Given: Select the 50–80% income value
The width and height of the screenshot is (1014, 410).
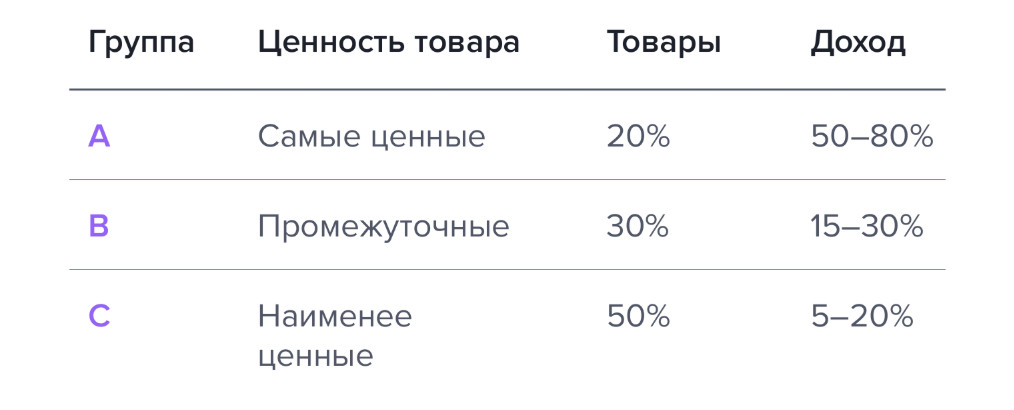Looking at the screenshot, I should [872, 136].
